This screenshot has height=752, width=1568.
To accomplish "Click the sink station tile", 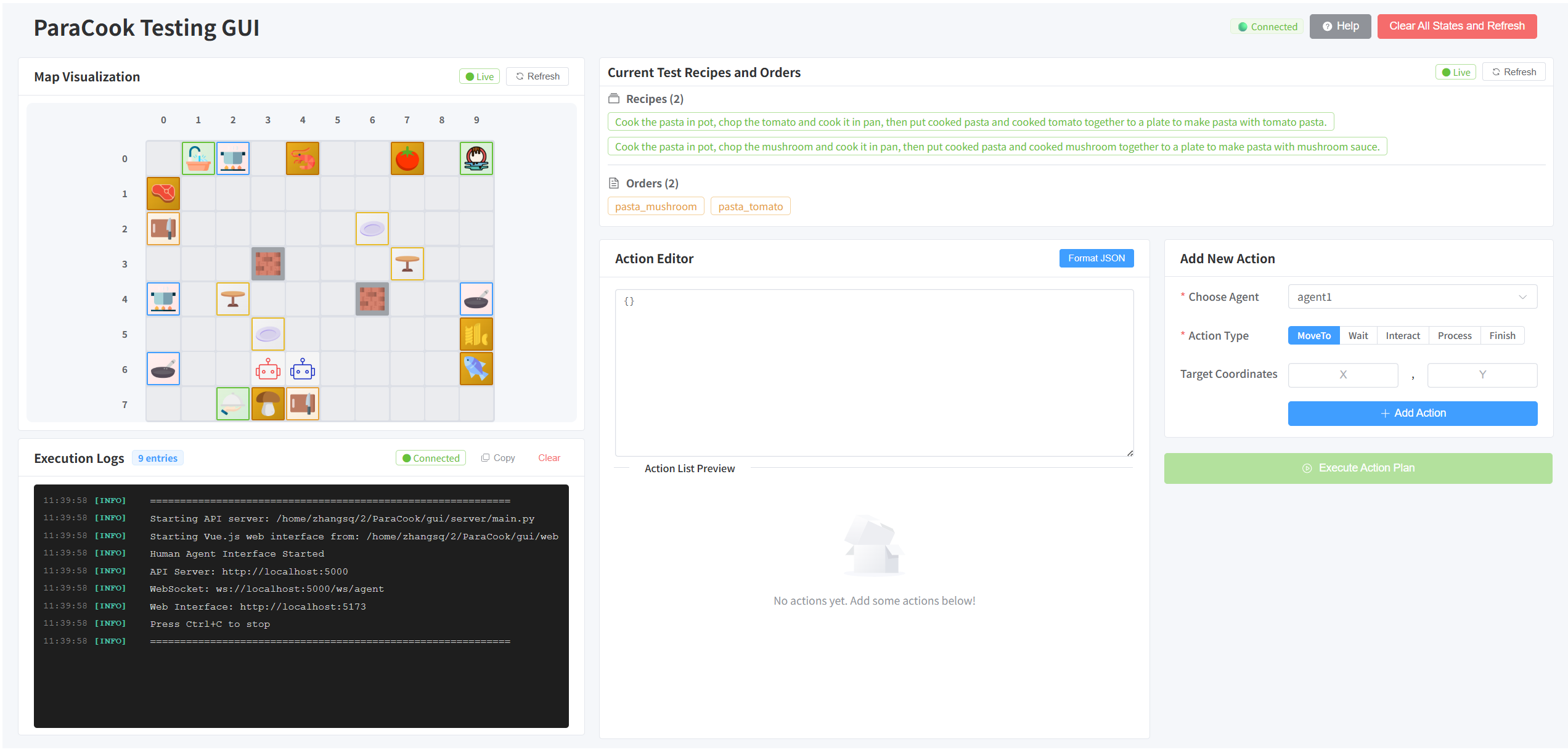I will pos(198,158).
